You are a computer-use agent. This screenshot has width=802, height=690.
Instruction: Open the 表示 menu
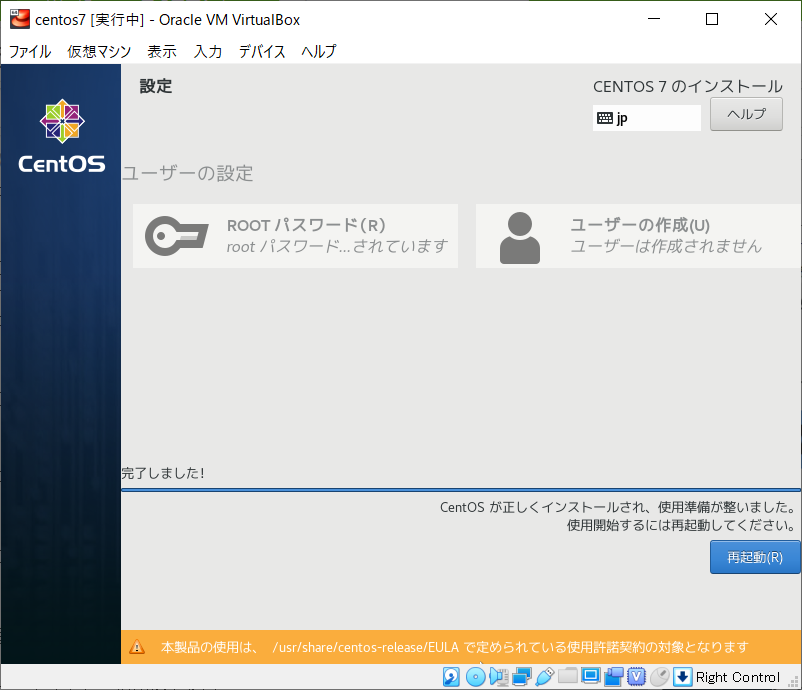[x=162, y=52]
